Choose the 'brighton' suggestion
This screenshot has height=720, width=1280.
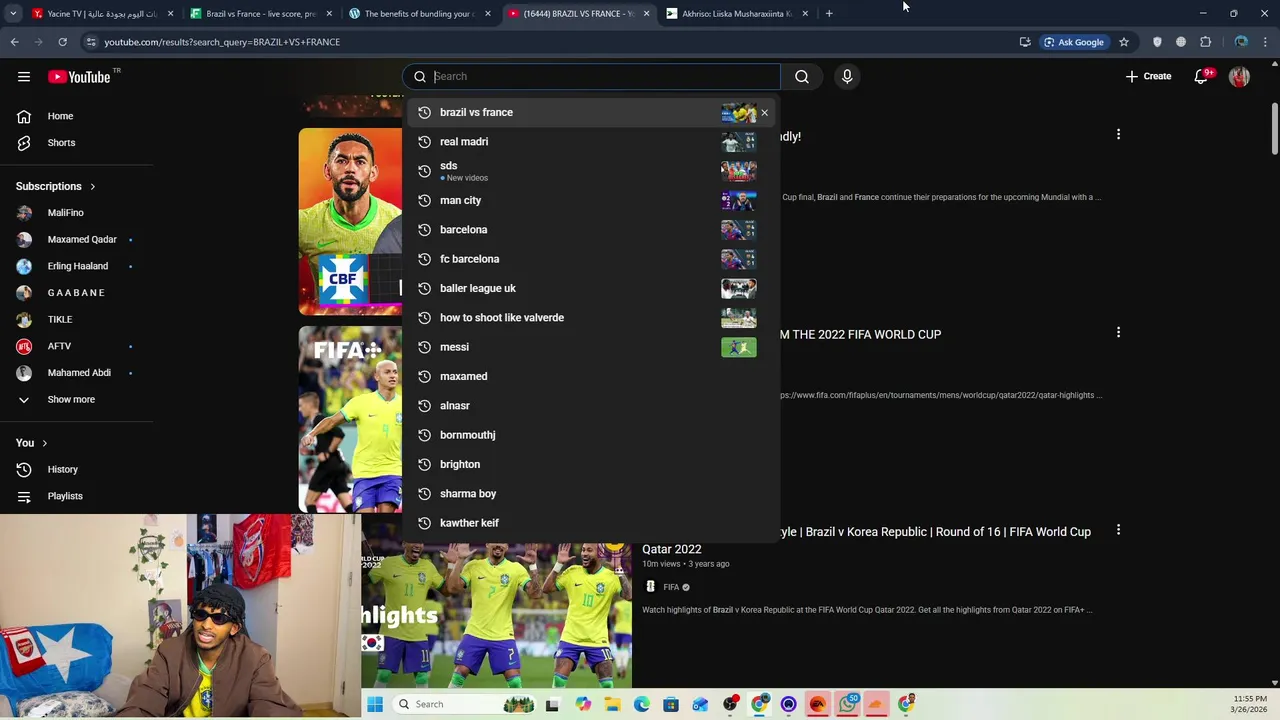point(590,464)
